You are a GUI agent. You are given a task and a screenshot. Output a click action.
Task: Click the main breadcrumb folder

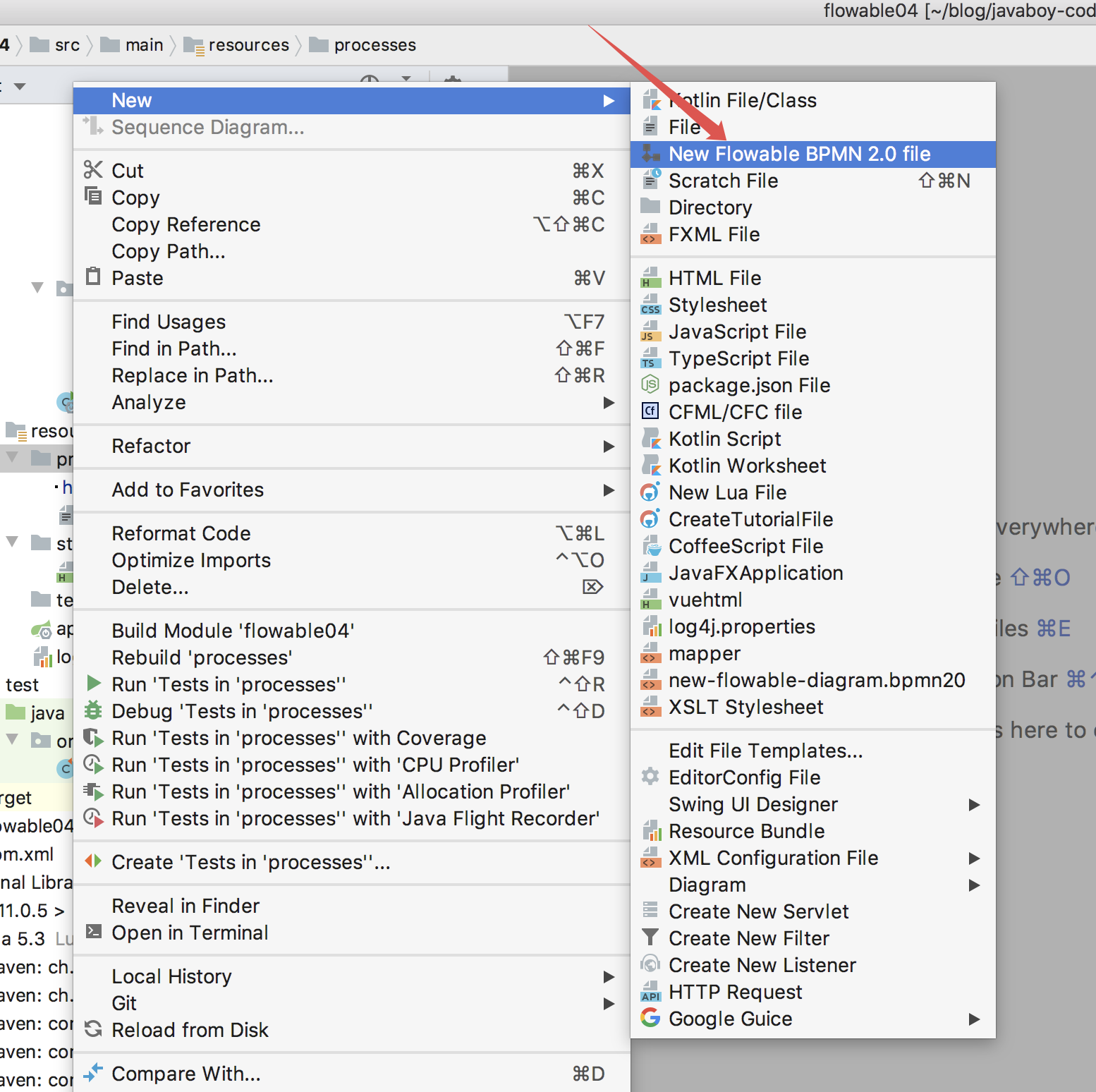pyautogui.click(x=132, y=45)
